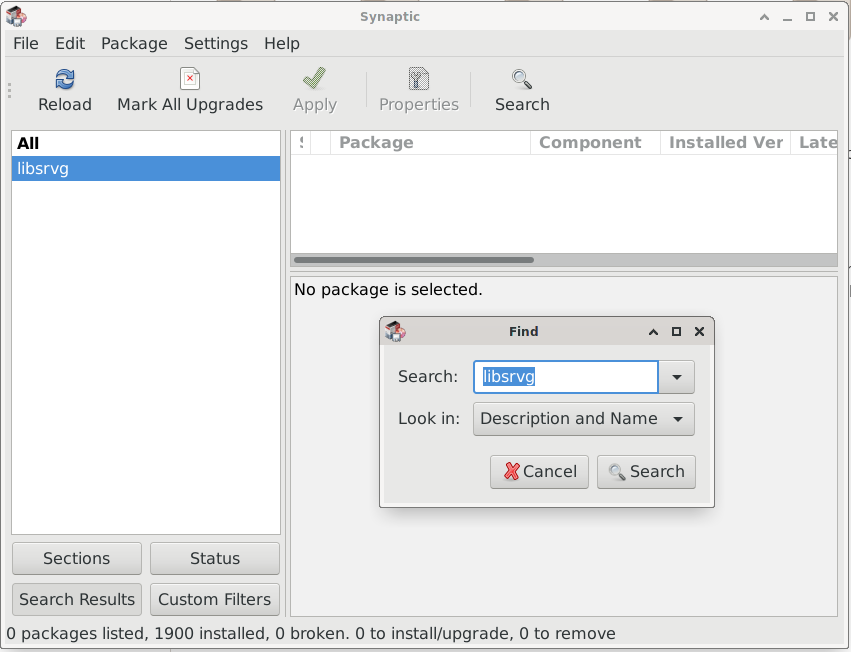Click the Search text field containing libsrvg
Viewport: 851px width, 652px height.
tap(566, 377)
